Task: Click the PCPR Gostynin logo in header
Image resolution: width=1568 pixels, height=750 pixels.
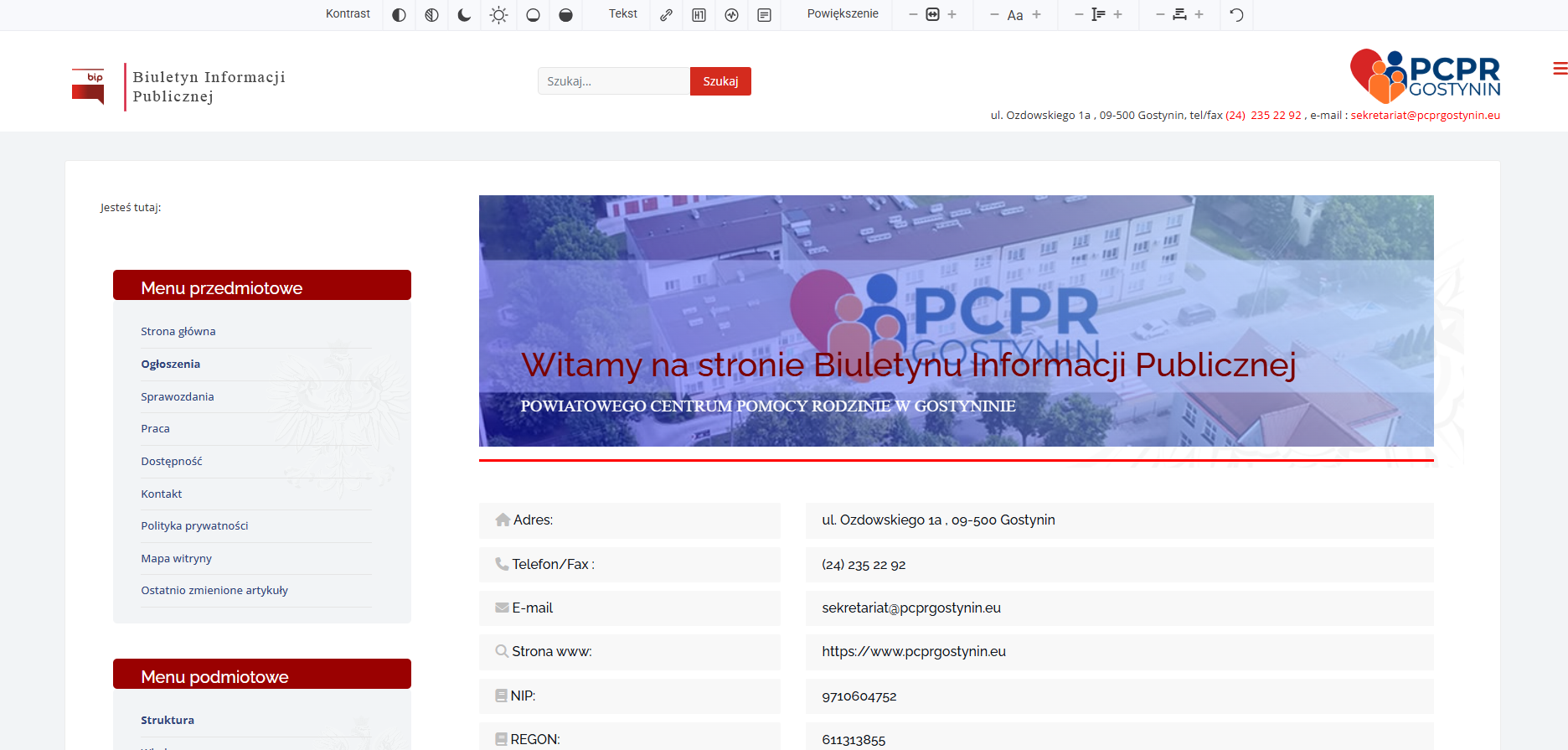Action: [1425, 76]
